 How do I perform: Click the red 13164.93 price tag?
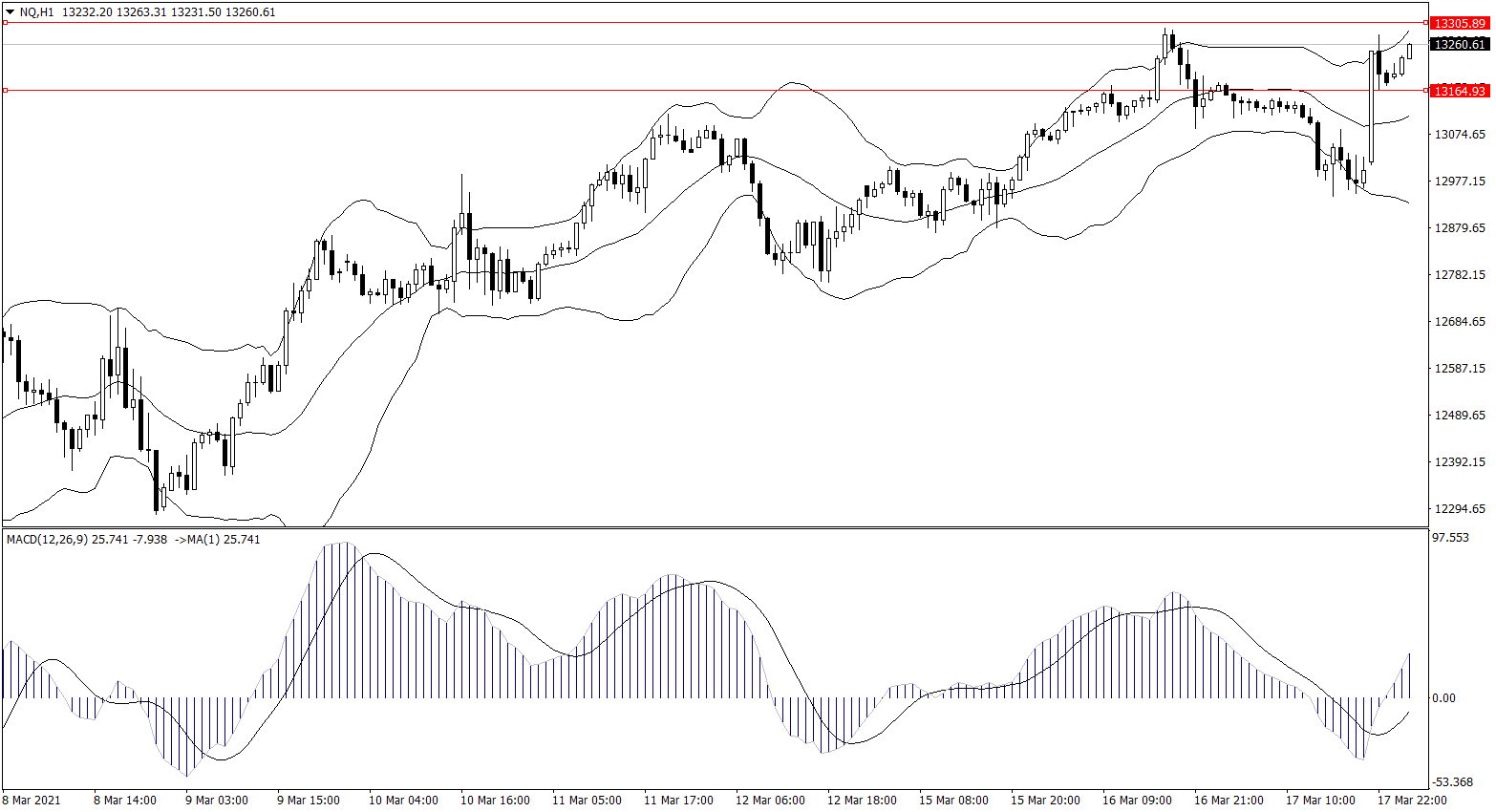tap(1460, 91)
